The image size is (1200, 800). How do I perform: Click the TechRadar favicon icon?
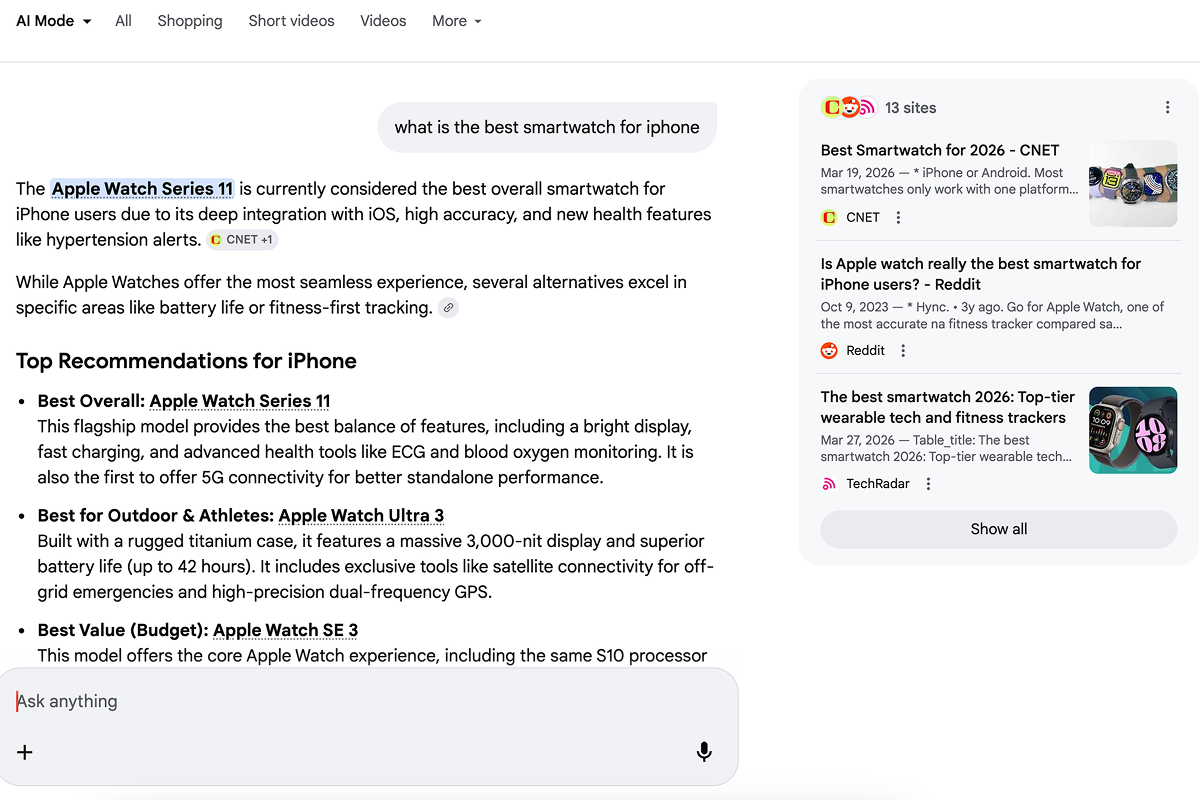tap(829, 484)
